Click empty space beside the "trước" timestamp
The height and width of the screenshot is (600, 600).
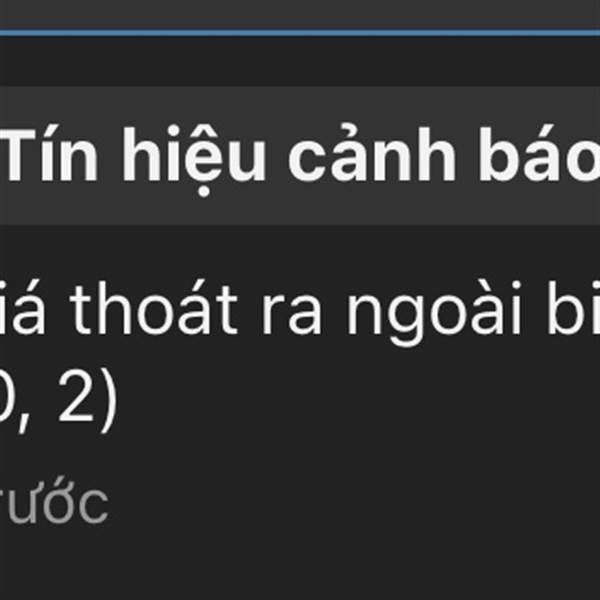[x=344, y=505]
